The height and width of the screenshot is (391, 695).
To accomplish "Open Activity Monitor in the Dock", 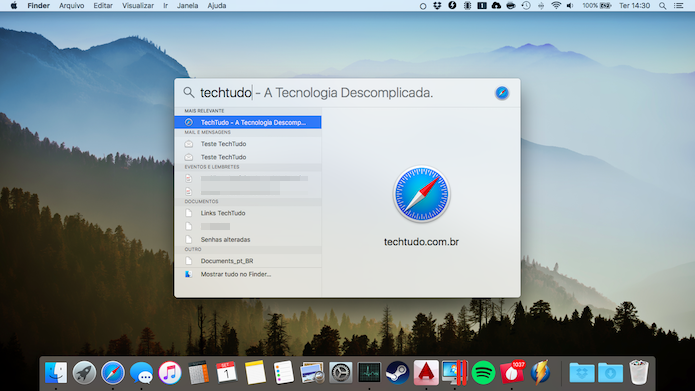I will (x=369, y=372).
